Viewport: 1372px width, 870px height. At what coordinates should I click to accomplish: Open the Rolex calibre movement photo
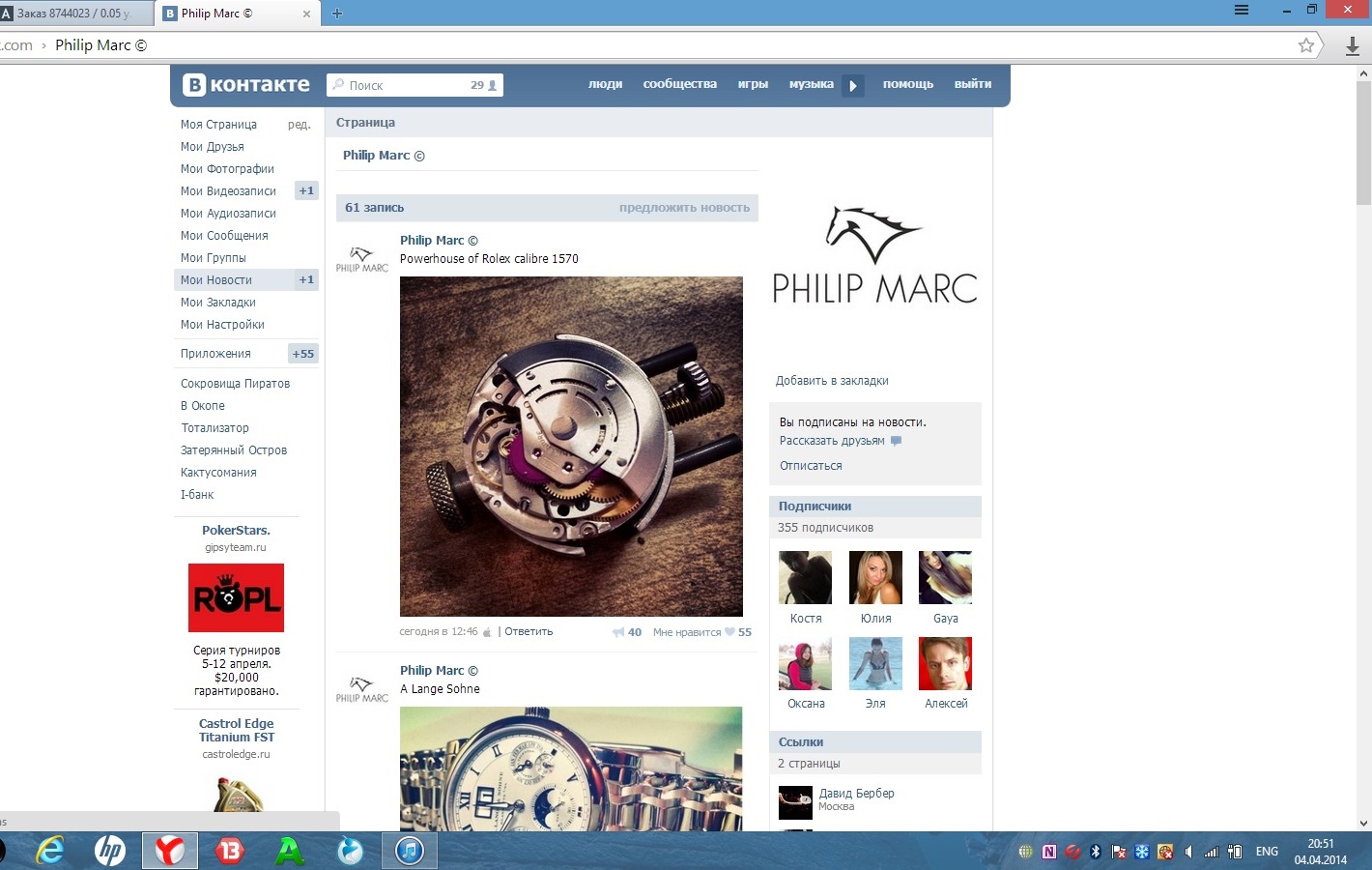point(571,447)
